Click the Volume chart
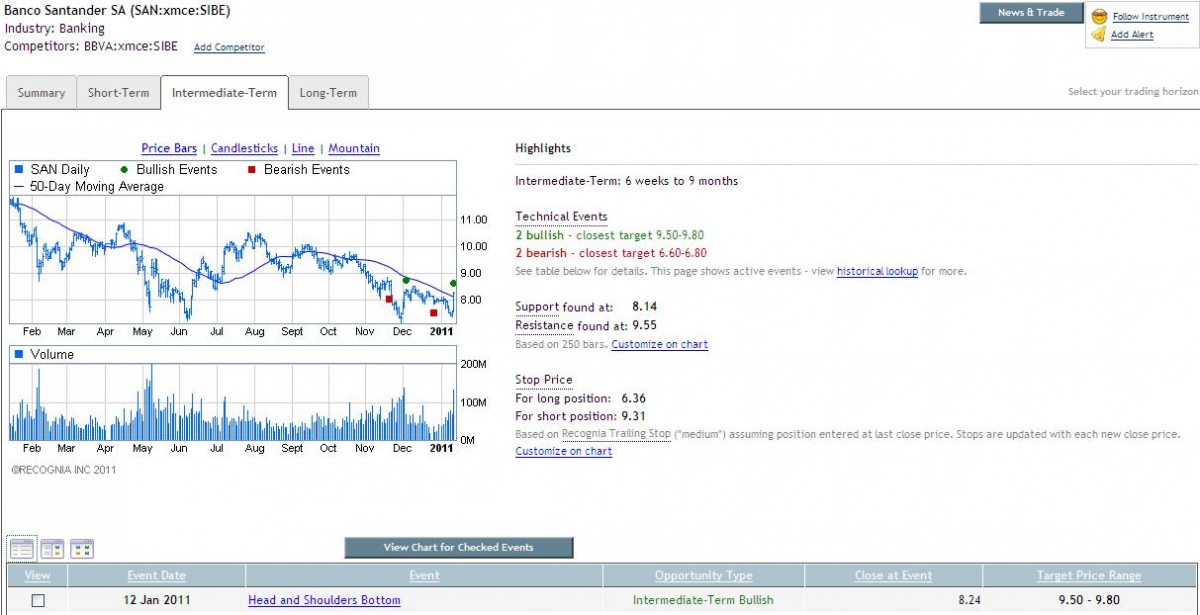This screenshot has height=615, width=1200. (232, 402)
